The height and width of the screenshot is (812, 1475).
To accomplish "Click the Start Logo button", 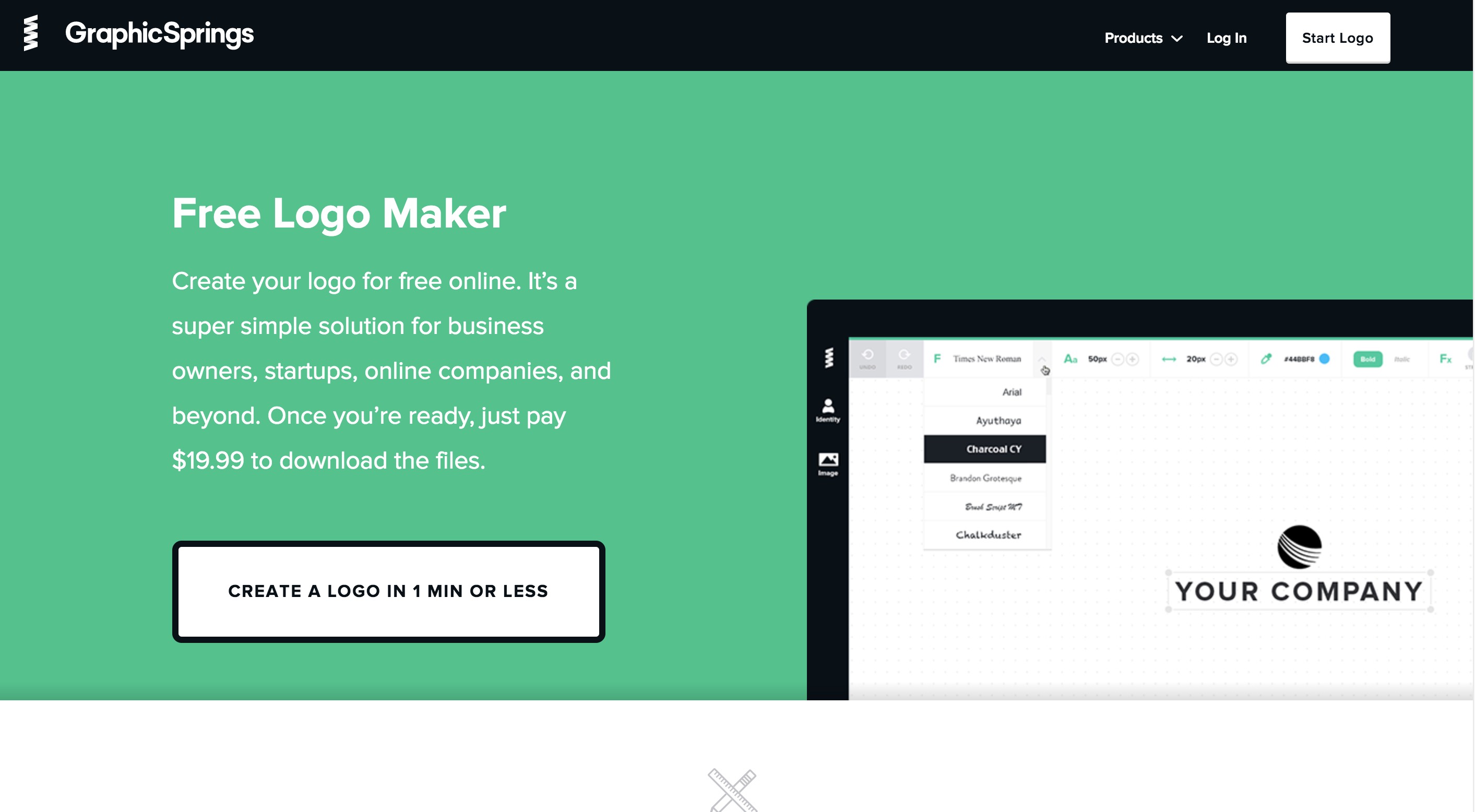I will [1337, 37].
